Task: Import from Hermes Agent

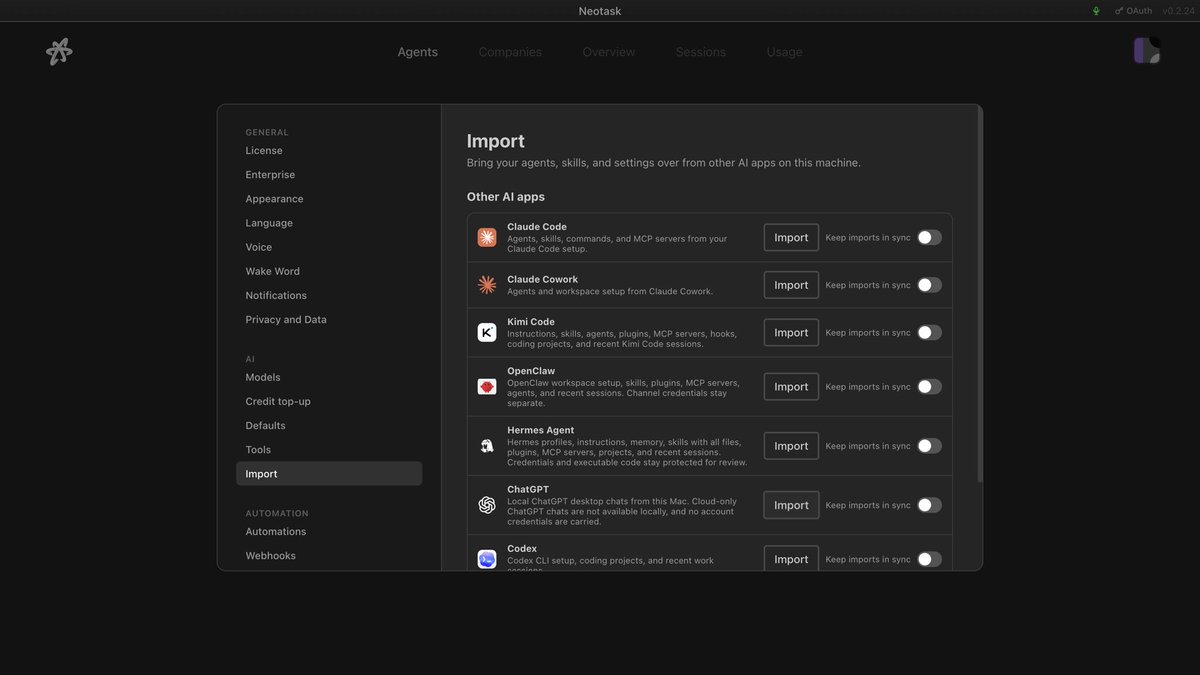Action: coord(791,446)
